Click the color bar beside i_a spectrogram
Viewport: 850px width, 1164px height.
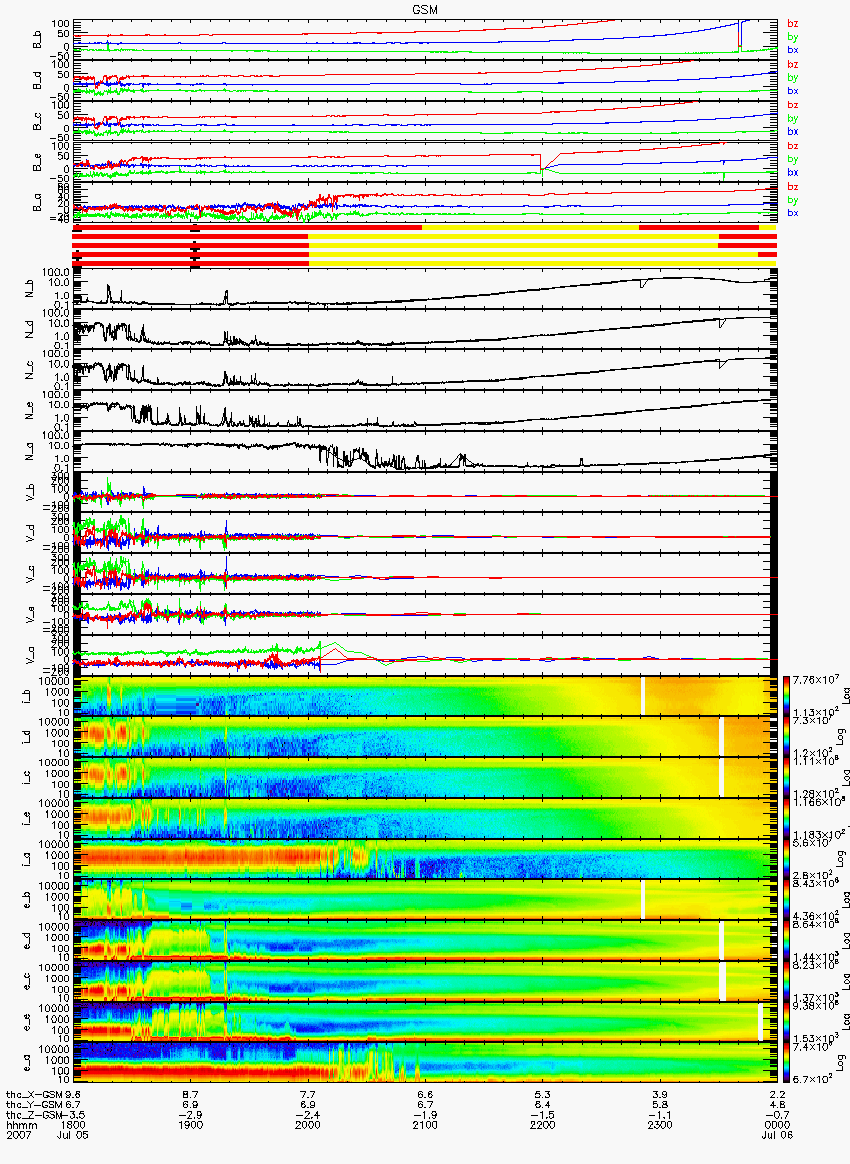click(x=788, y=860)
